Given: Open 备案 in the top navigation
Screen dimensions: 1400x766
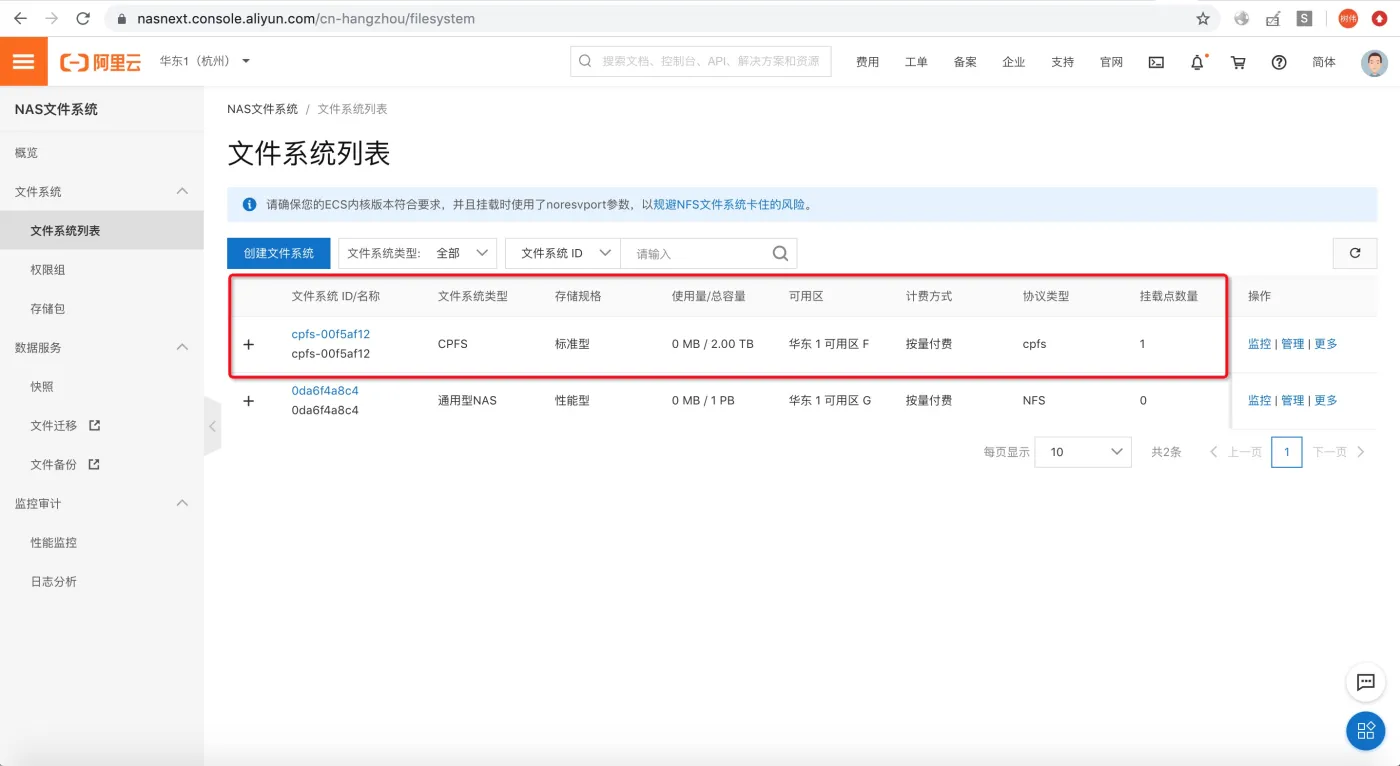Looking at the screenshot, I should click(x=965, y=62).
